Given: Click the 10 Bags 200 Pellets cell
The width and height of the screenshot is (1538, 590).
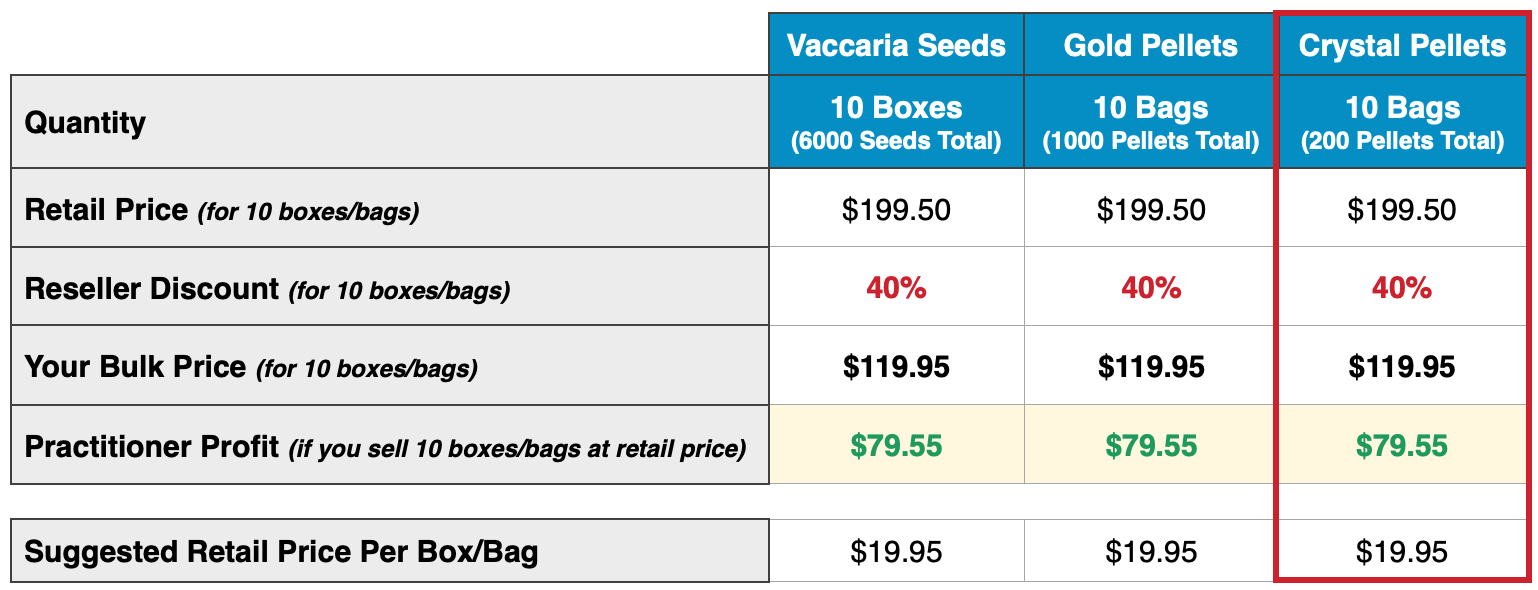Looking at the screenshot, I should (1402, 122).
